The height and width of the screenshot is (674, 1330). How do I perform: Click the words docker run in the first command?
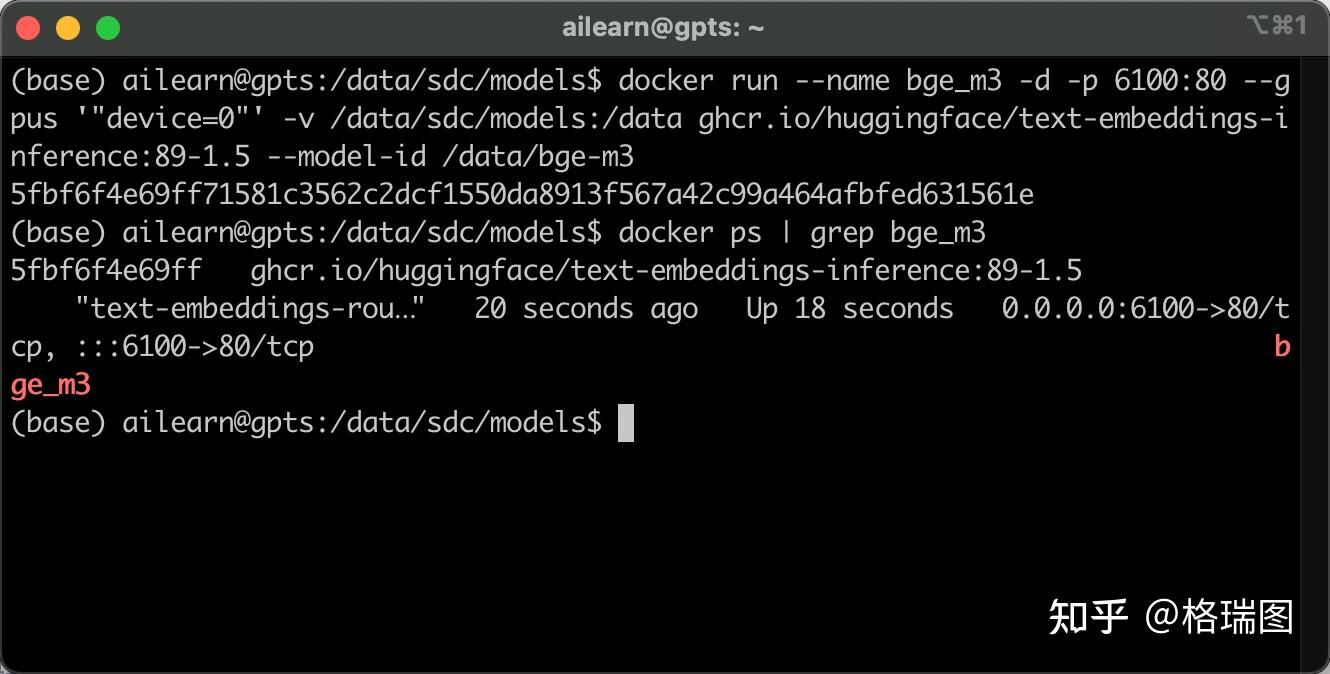click(698, 80)
